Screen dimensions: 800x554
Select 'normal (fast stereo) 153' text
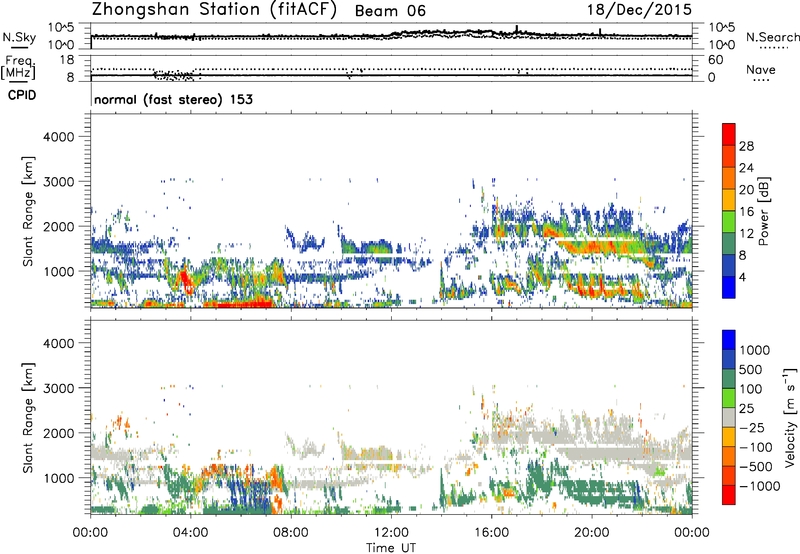coord(173,99)
